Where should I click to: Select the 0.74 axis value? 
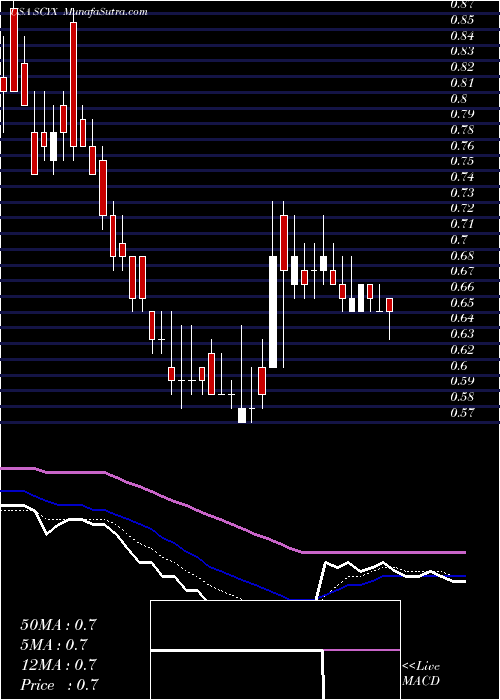(x=461, y=177)
